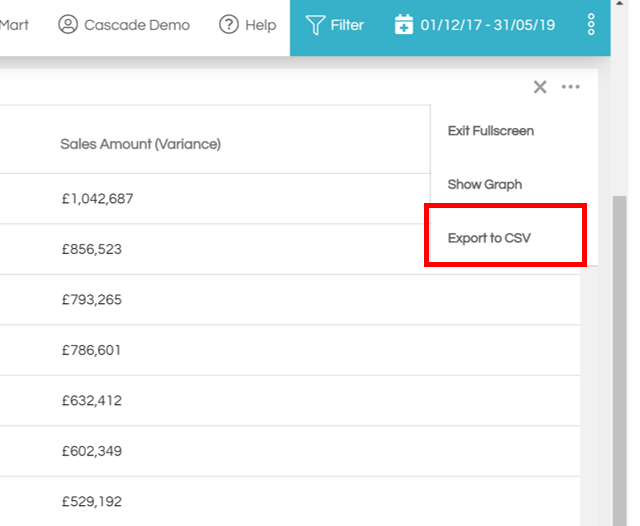Click the Filter funnel icon
Screen dimensions: 640x526
[x=316, y=24]
